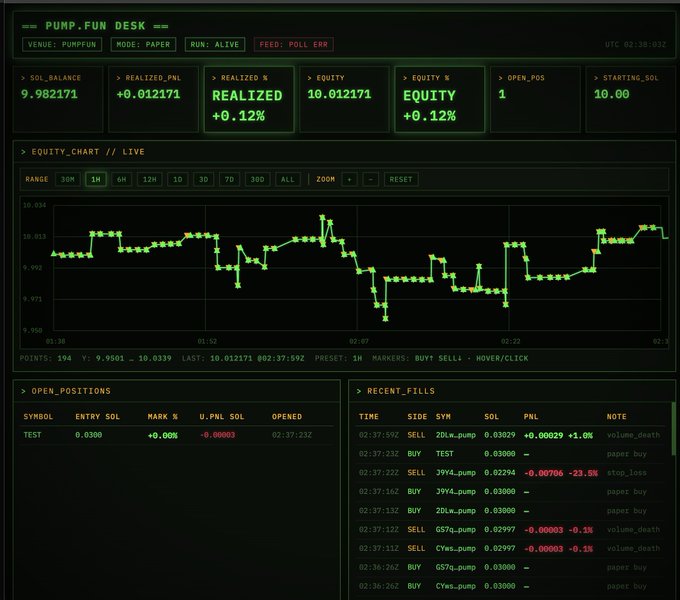Click the lowest dip marker on equity chart
Screen dimensions: 680x600
[385, 319]
